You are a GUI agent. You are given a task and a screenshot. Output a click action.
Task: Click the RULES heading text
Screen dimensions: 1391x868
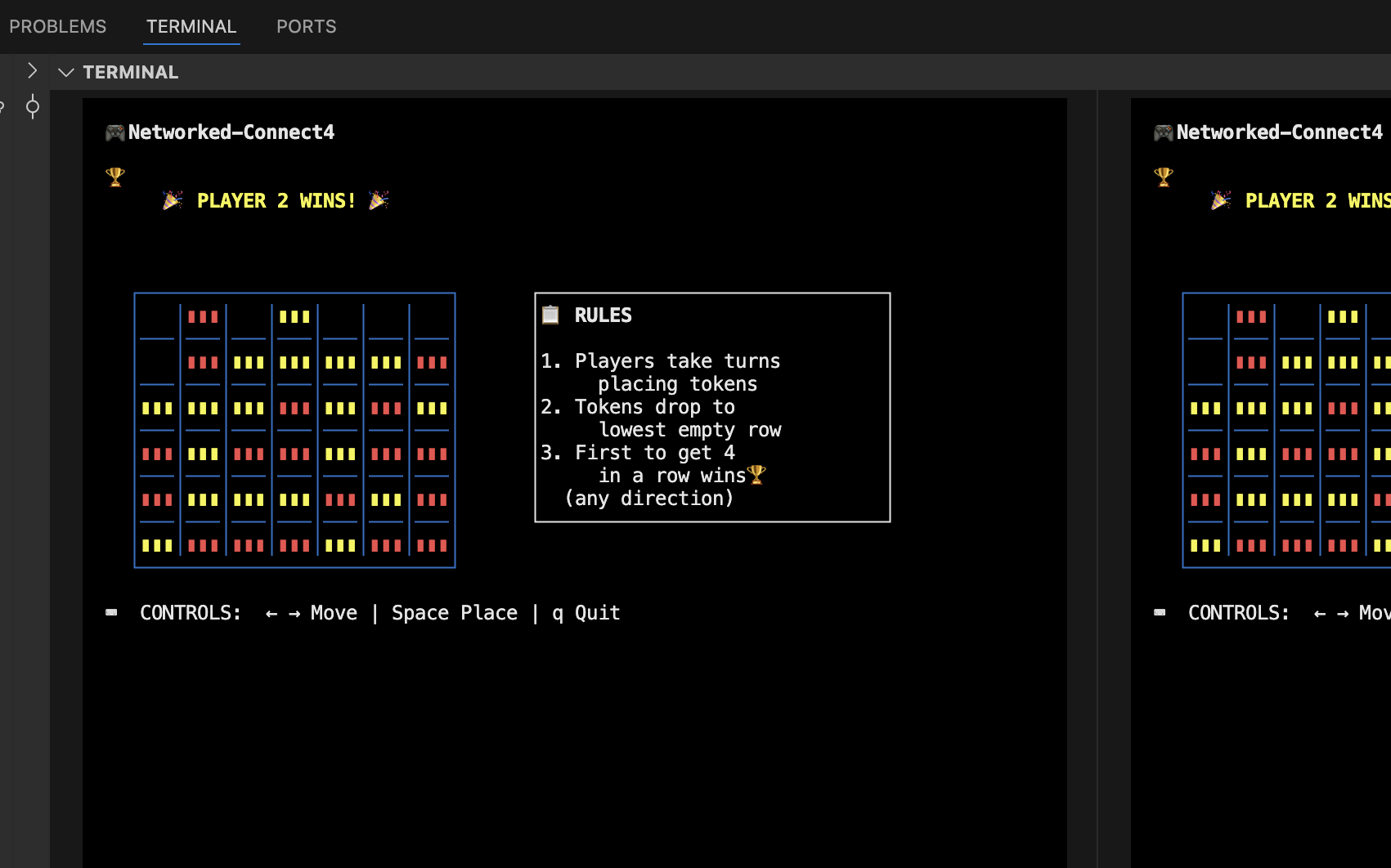(x=603, y=315)
